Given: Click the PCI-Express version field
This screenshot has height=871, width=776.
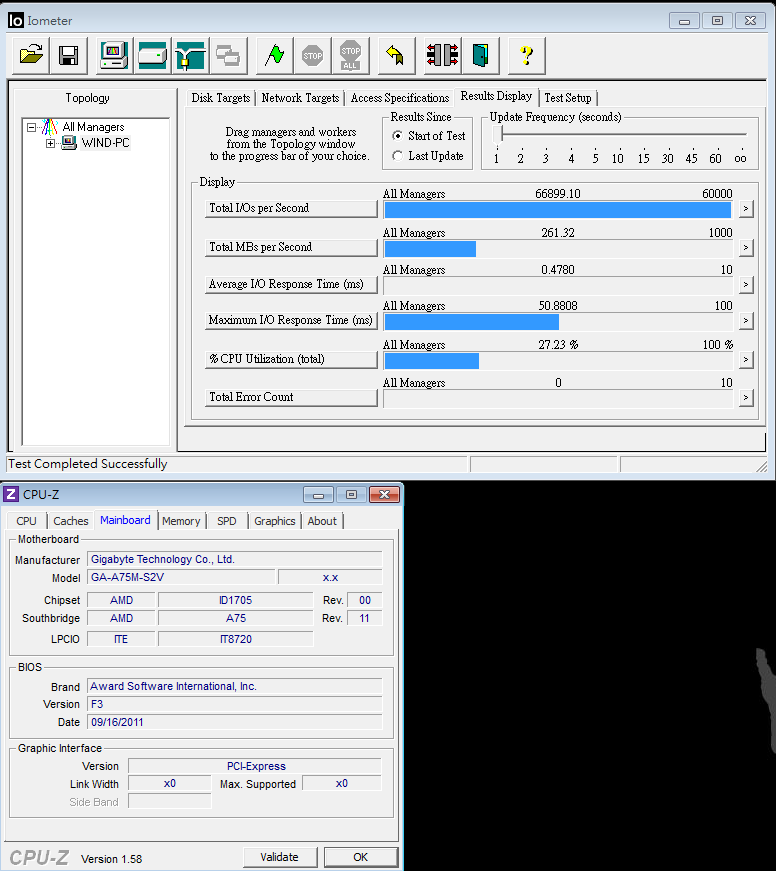Looking at the screenshot, I should tap(256, 767).
